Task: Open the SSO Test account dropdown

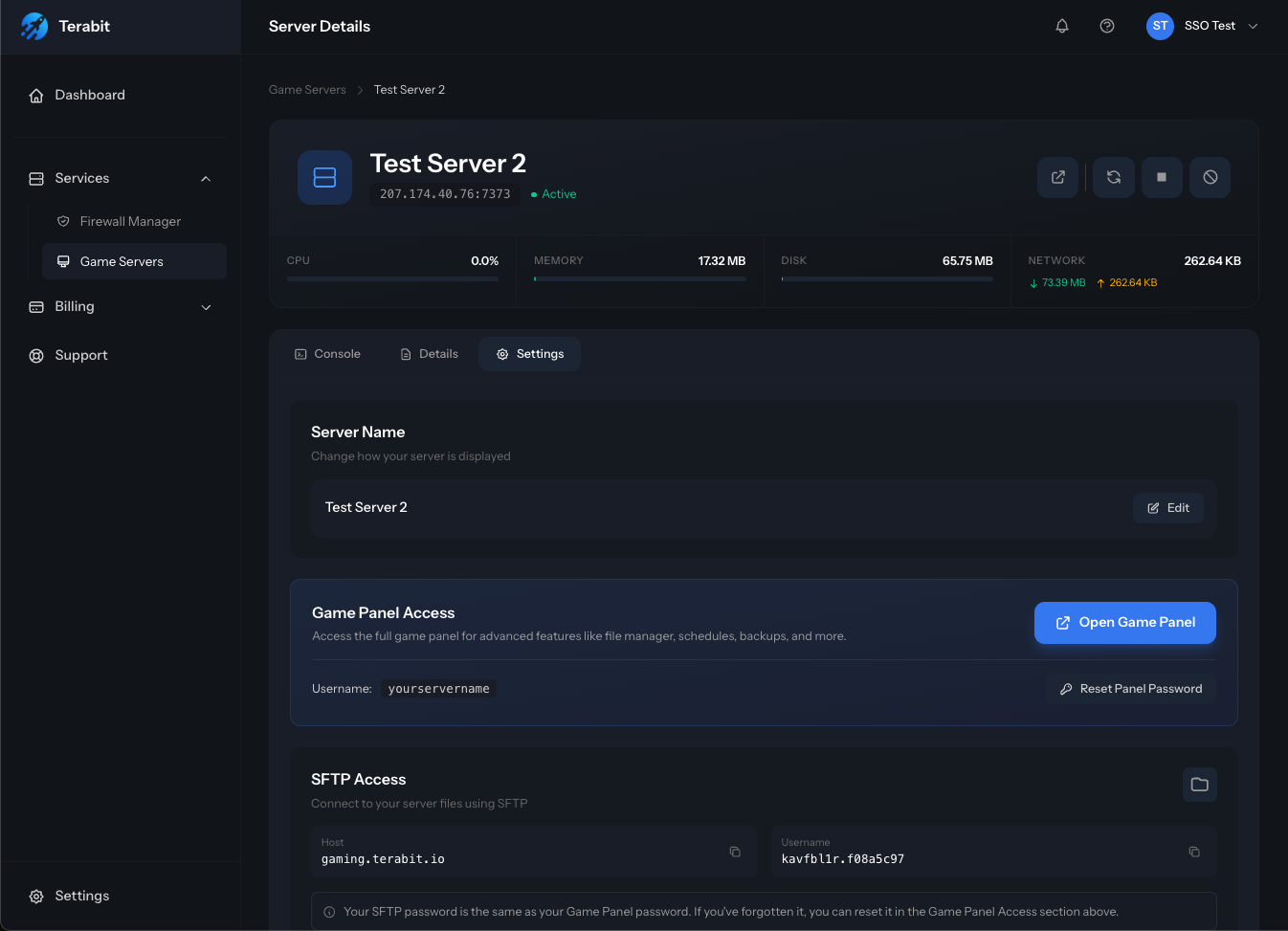Action: click(1210, 26)
